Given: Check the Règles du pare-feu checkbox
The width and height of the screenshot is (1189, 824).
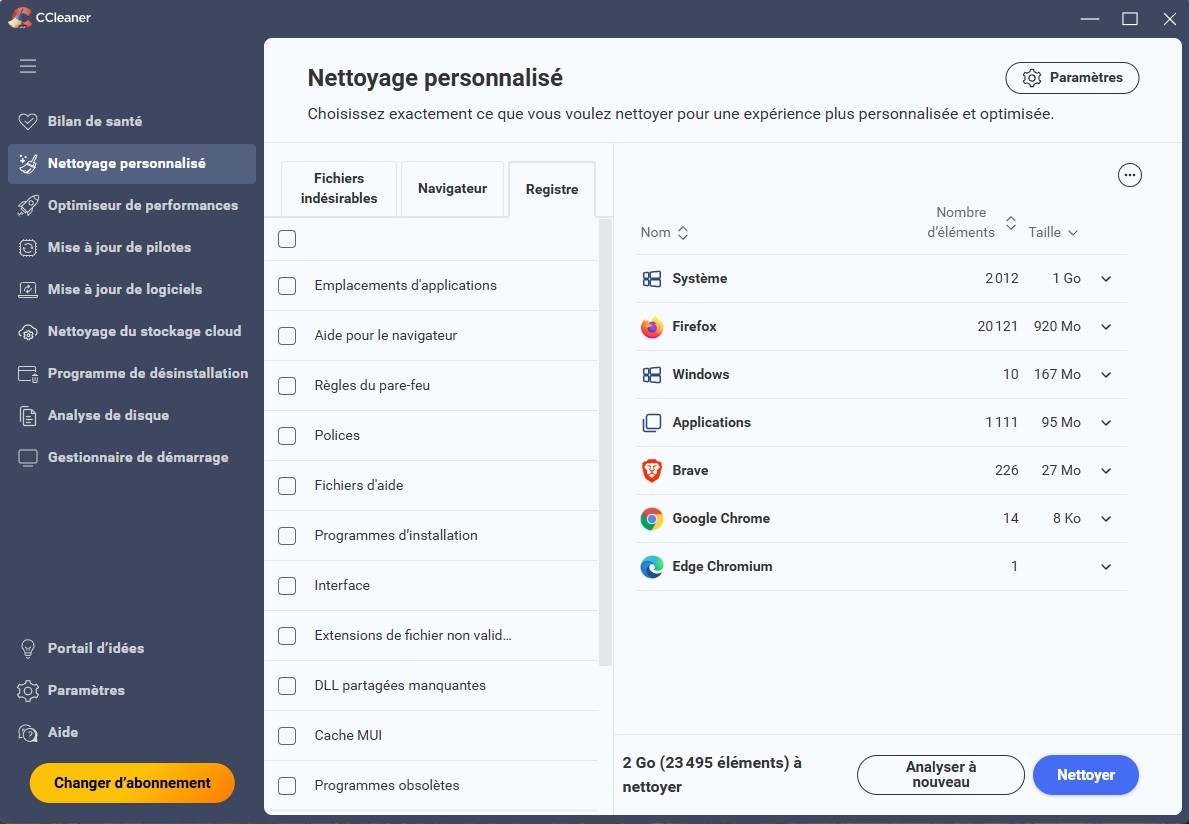Looking at the screenshot, I should pyautogui.click(x=287, y=385).
